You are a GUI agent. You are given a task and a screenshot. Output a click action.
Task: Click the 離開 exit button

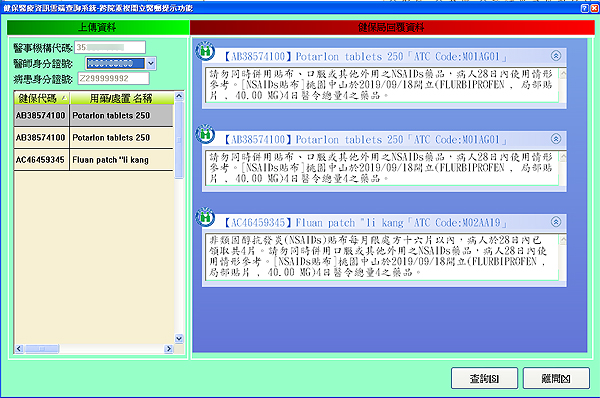tap(556, 378)
